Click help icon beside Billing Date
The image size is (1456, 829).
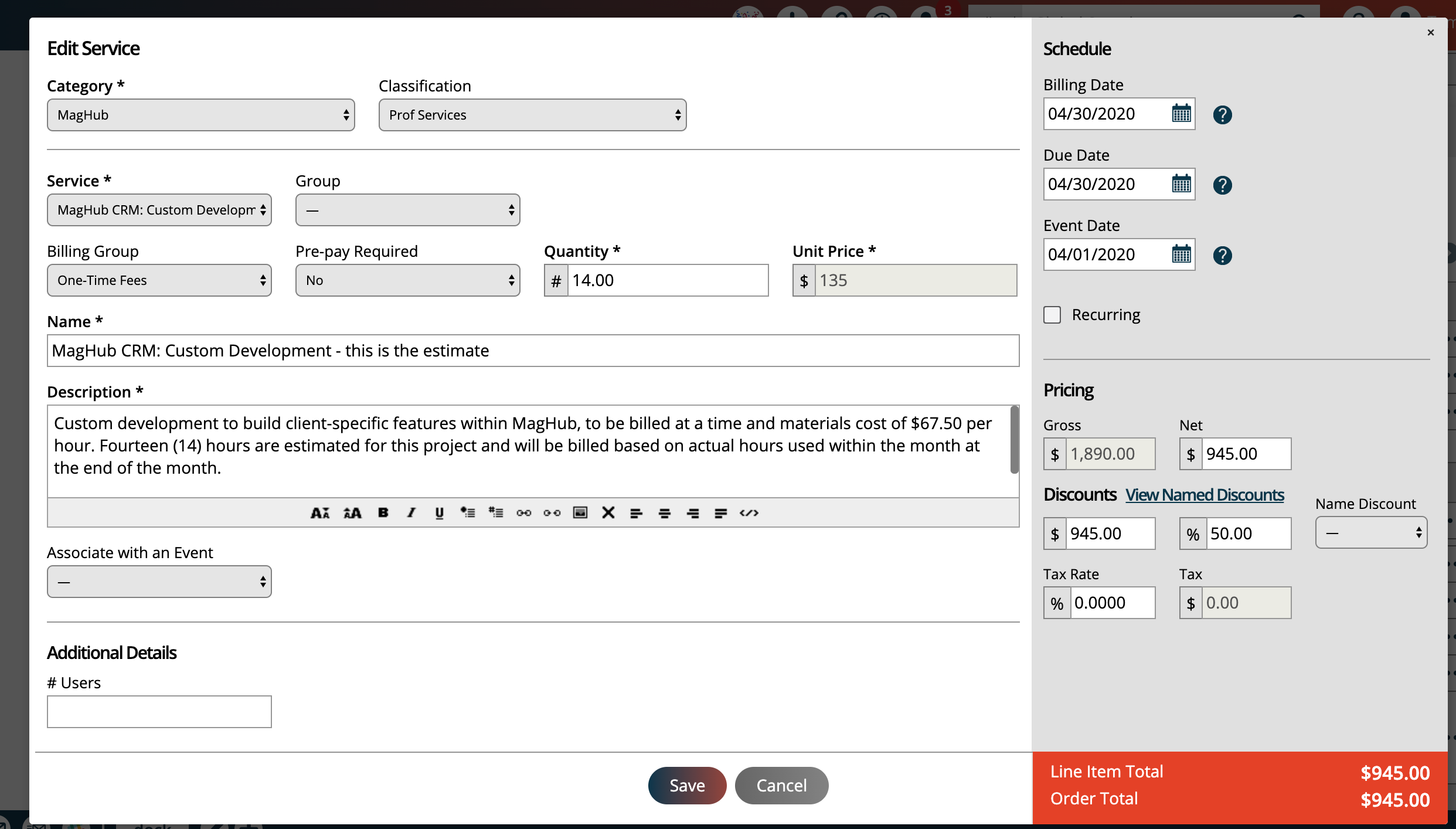pos(1222,114)
